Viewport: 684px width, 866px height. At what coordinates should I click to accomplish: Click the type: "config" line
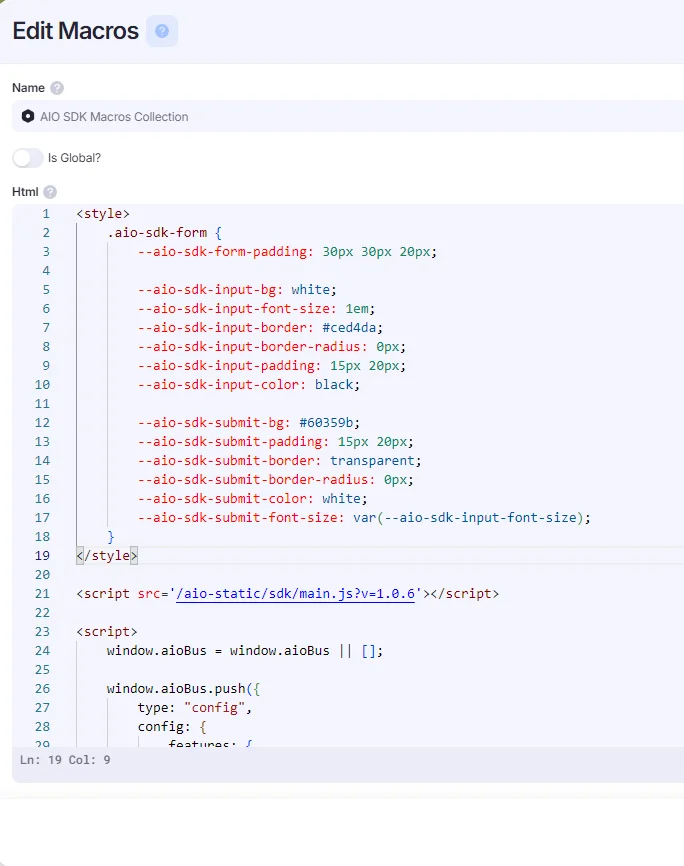click(x=195, y=707)
